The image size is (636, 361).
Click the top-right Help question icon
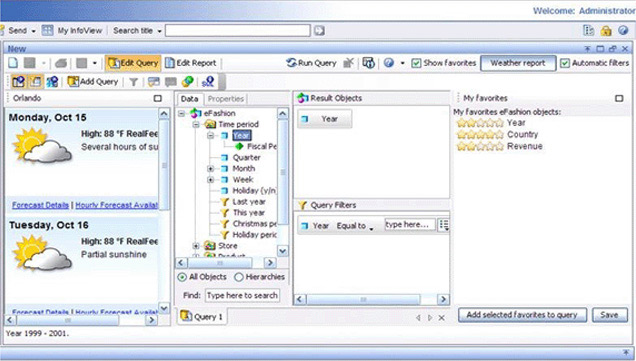point(623,30)
